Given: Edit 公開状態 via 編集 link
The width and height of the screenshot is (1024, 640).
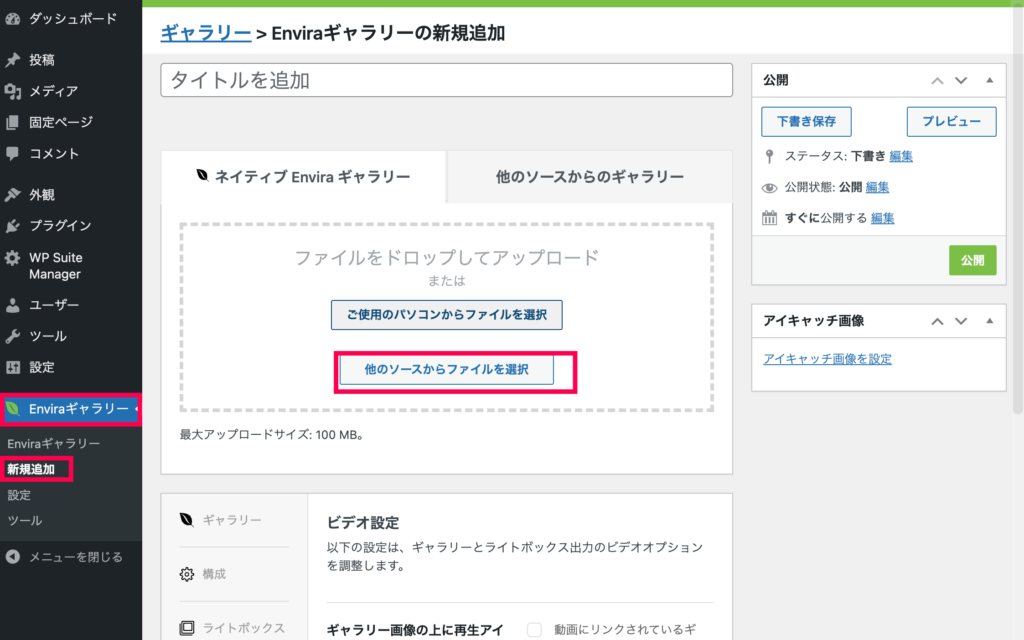Looking at the screenshot, I should click(x=877, y=187).
